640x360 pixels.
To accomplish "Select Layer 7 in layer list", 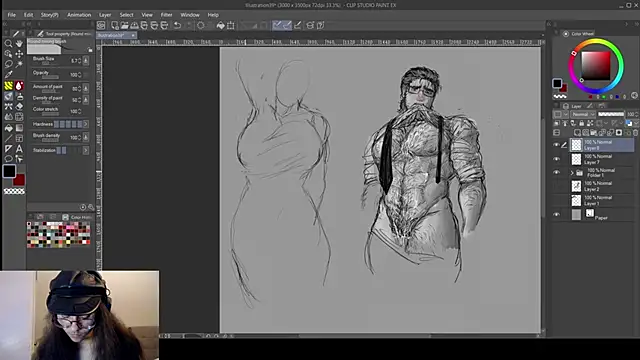I will (602, 159).
